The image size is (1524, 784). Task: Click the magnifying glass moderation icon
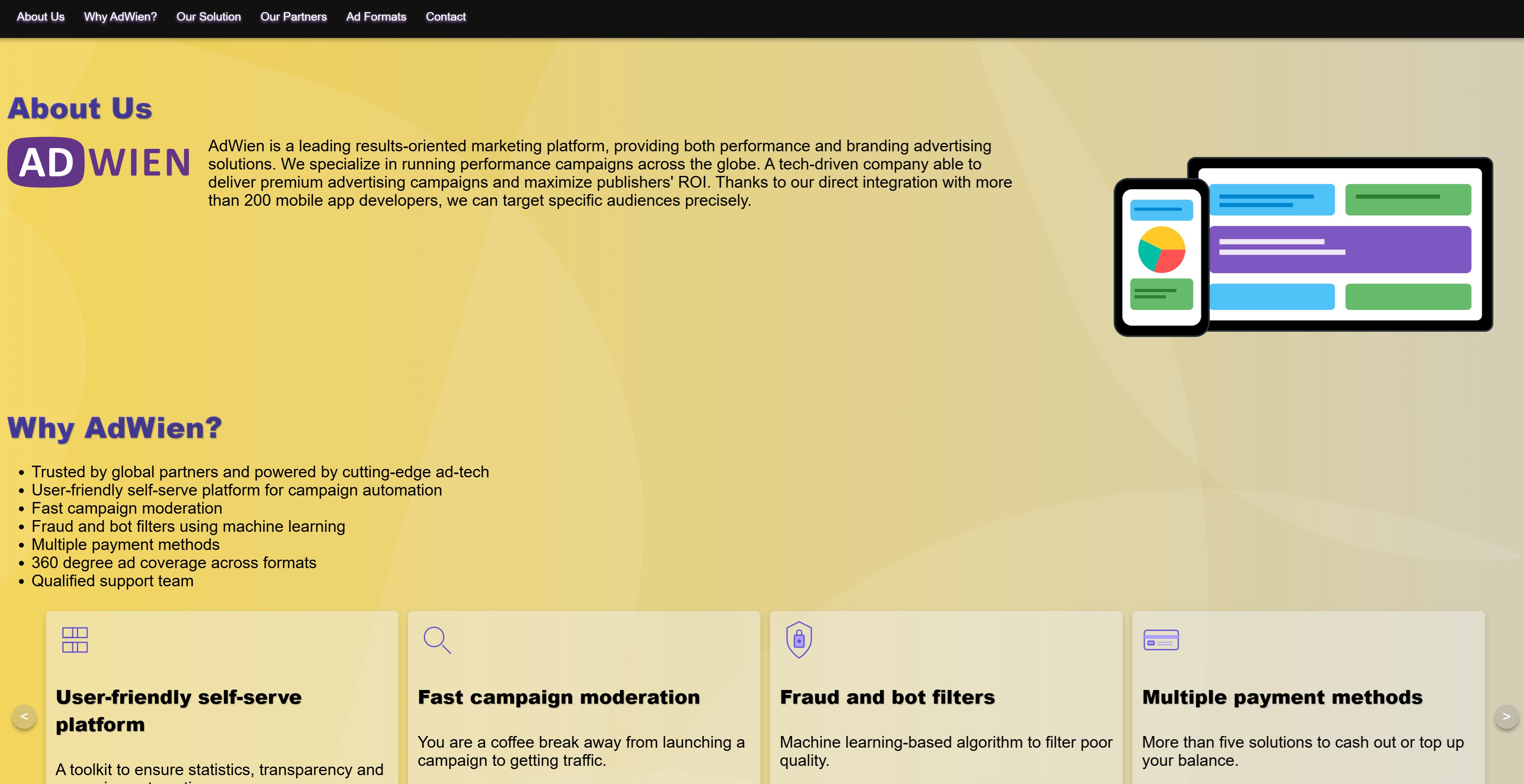pos(437,640)
